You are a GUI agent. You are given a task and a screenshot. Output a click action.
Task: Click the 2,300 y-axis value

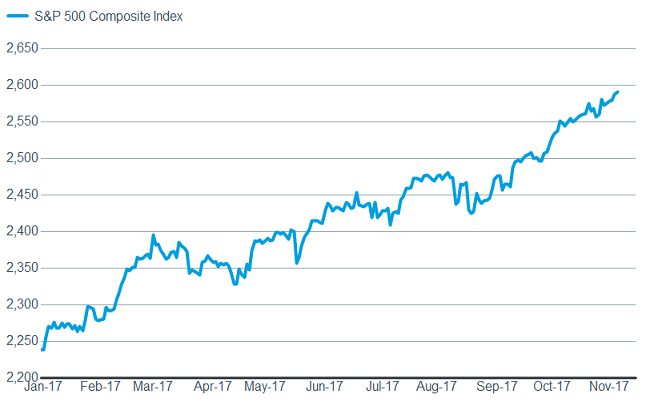coord(21,304)
